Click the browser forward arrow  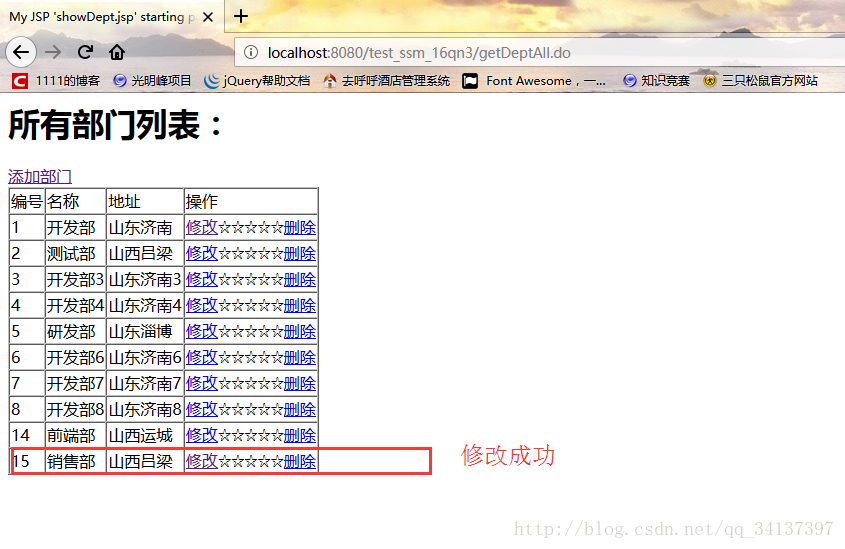click(x=53, y=52)
